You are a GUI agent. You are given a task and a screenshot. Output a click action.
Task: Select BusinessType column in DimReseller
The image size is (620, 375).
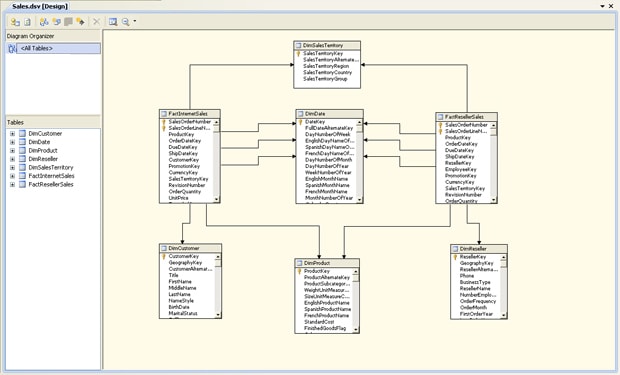click(x=475, y=282)
